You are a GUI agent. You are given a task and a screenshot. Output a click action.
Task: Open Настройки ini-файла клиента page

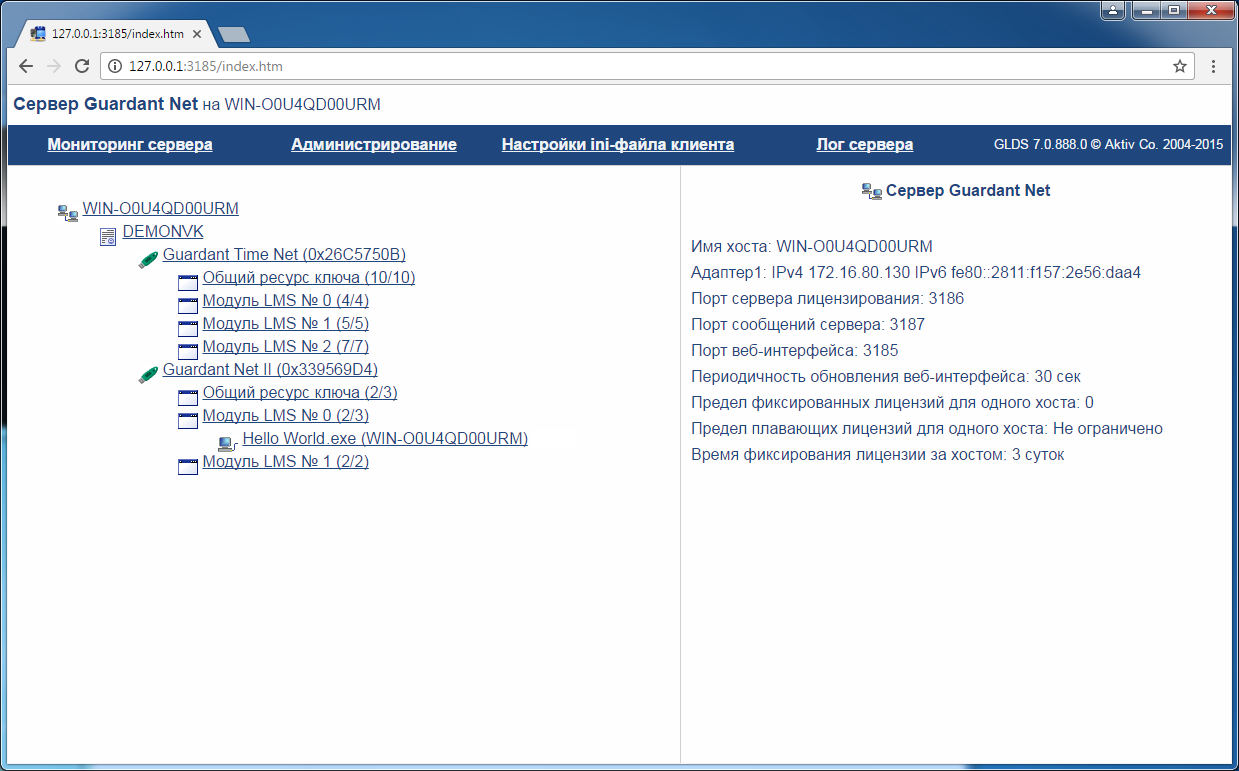[x=618, y=145]
